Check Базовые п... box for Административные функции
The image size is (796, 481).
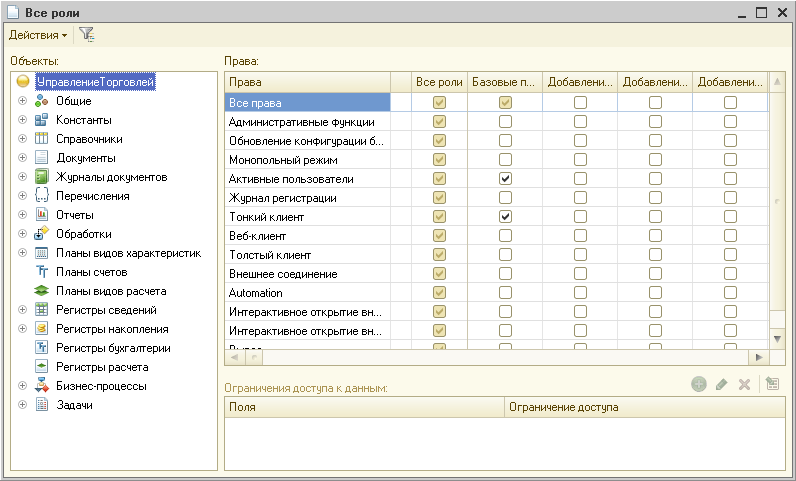point(505,121)
